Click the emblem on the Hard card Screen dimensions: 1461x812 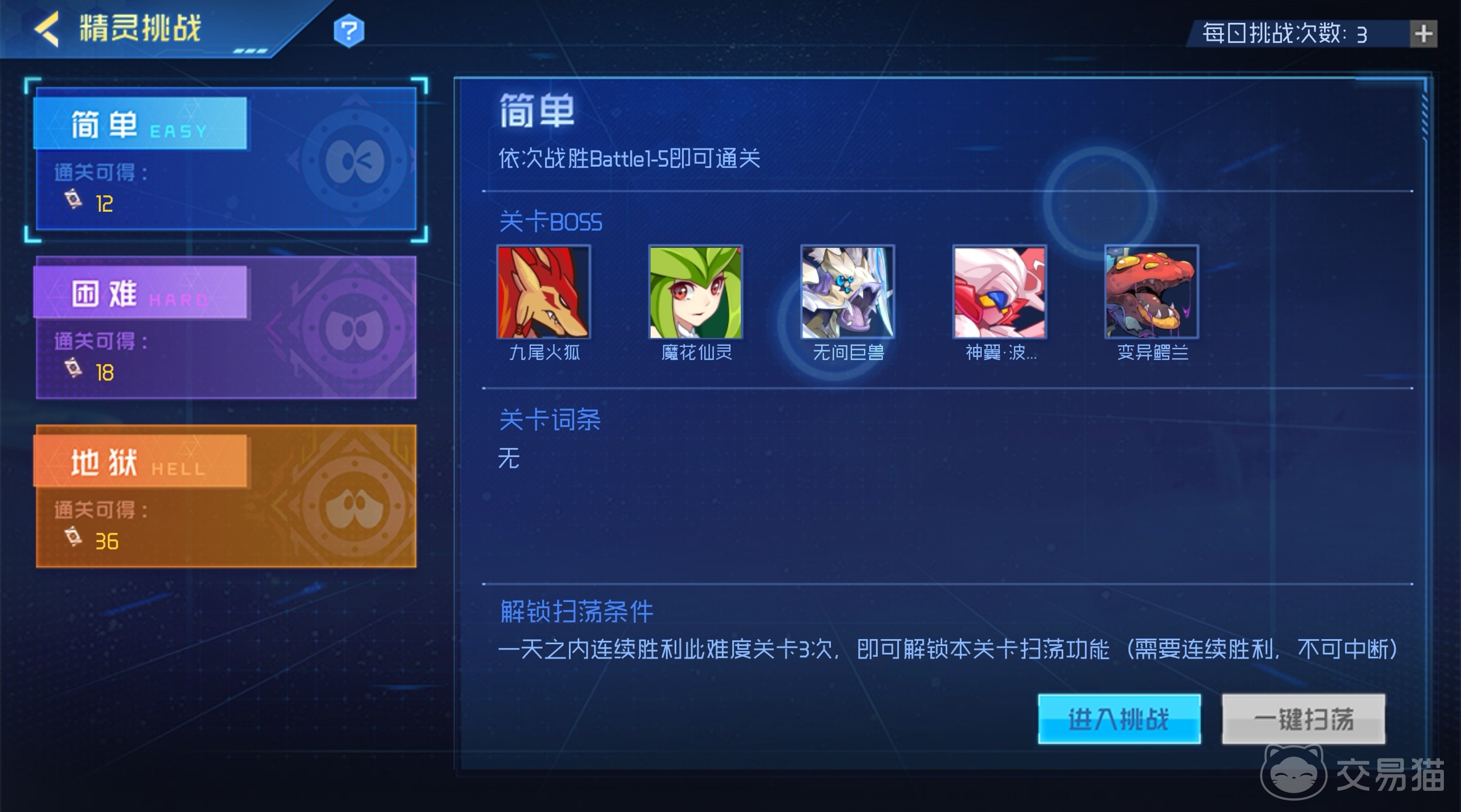355,329
